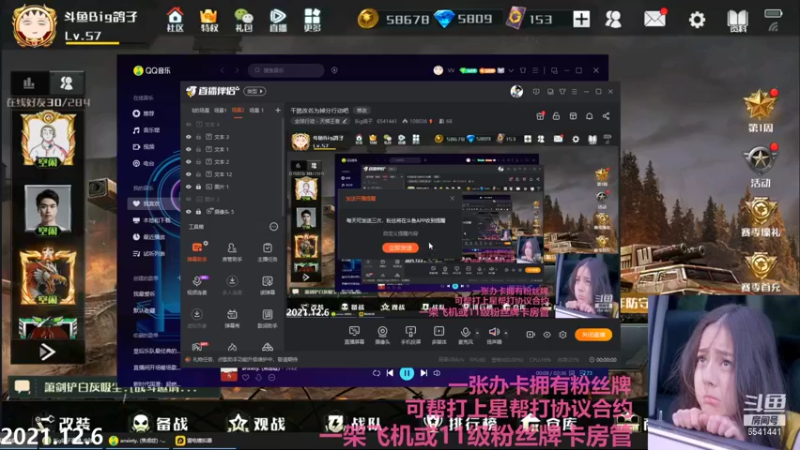Open 音乐馆 in QQ音乐 sidebar

[146, 130]
